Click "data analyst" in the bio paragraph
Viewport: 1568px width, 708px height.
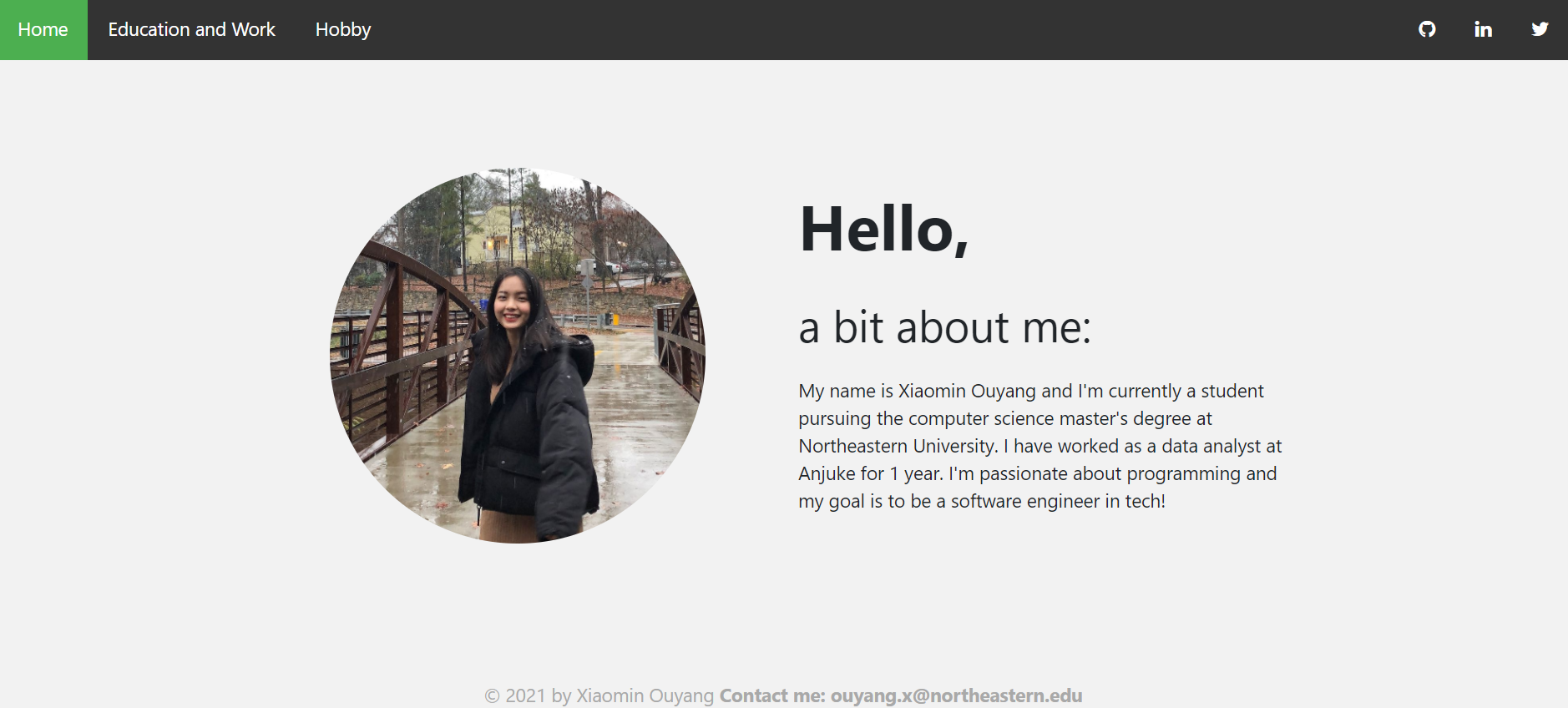[1211, 446]
